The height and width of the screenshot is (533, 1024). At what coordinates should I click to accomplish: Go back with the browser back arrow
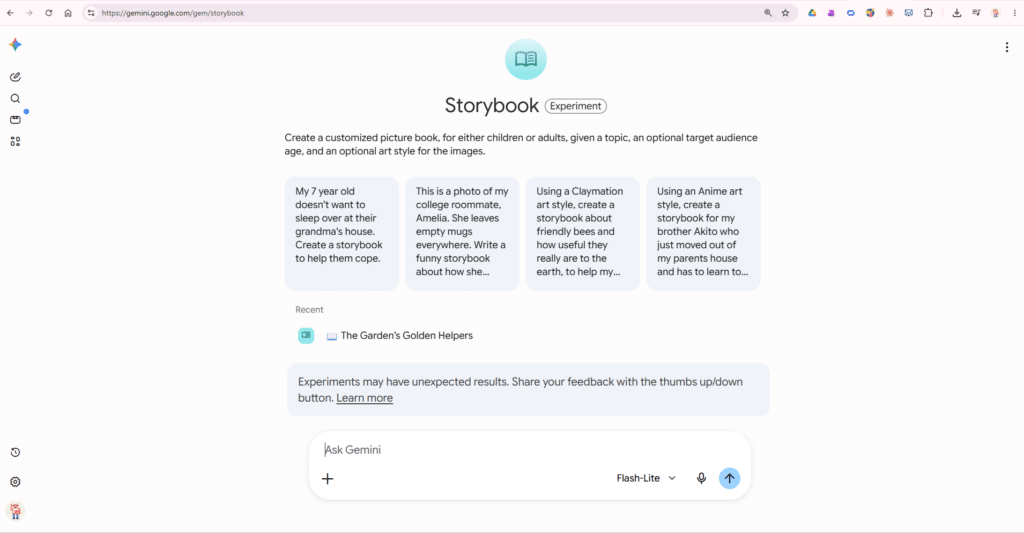[10, 13]
